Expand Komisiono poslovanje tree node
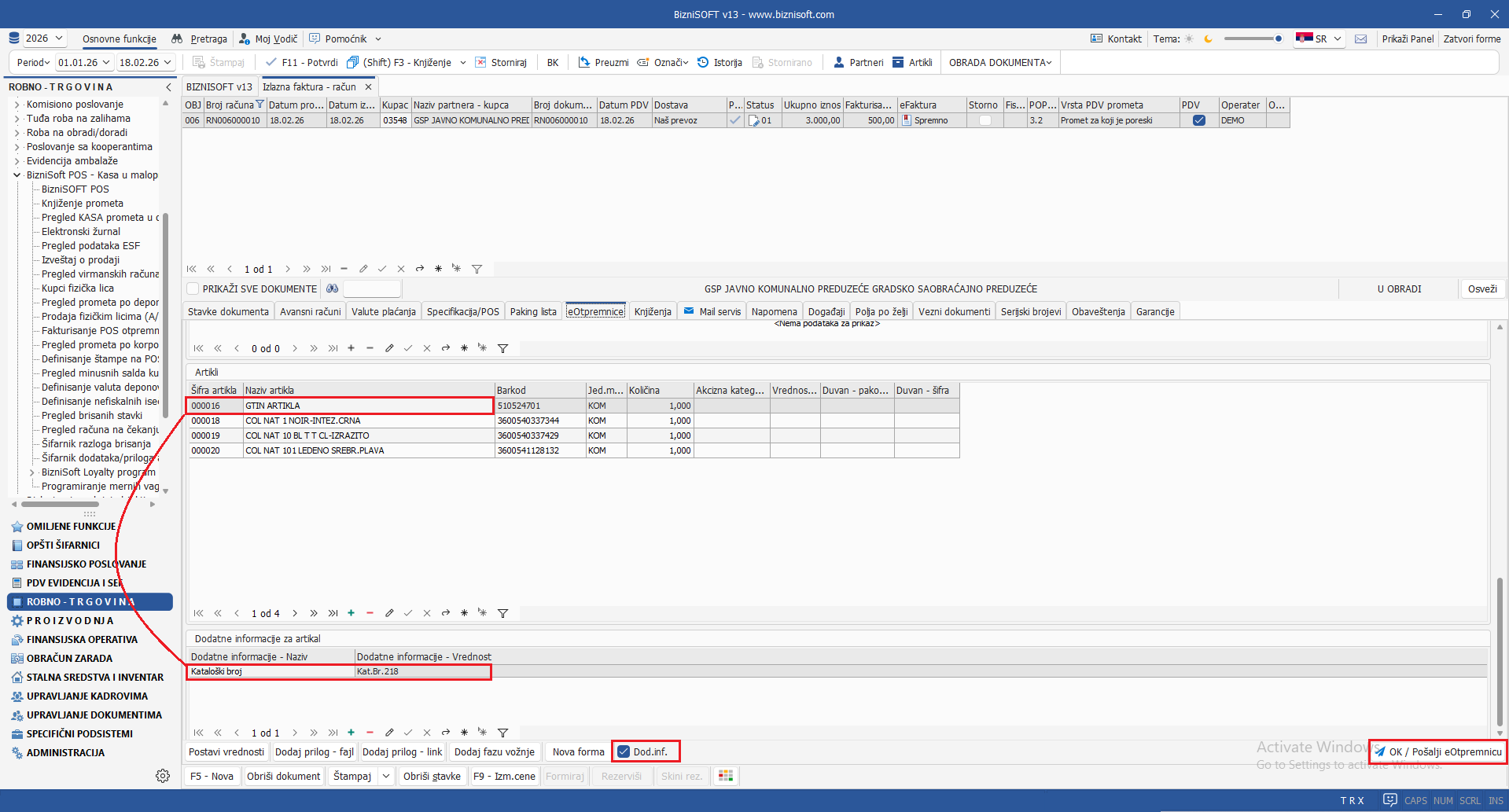The height and width of the screenshot is (812, 1509). pos(17,105)
